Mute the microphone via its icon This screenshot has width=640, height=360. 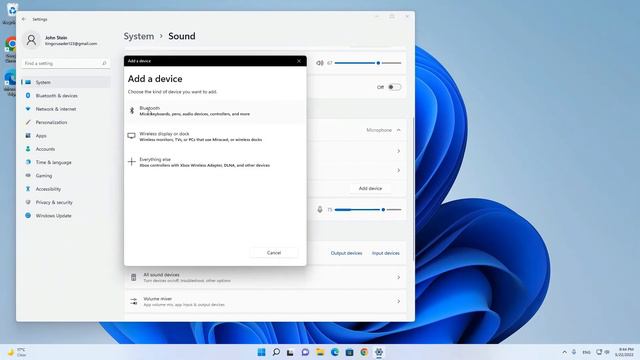pos(320,209)
